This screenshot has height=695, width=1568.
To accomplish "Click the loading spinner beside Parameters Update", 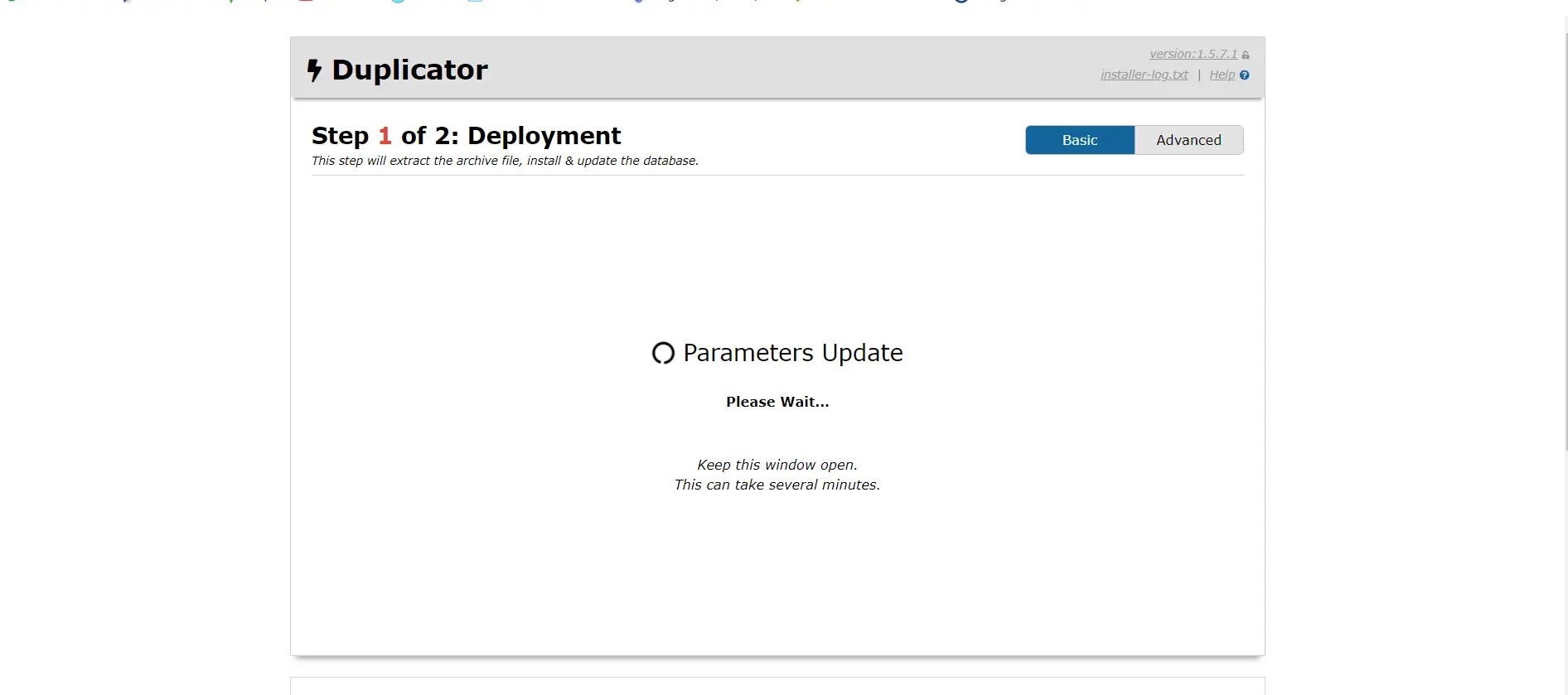I will point(663,354).
